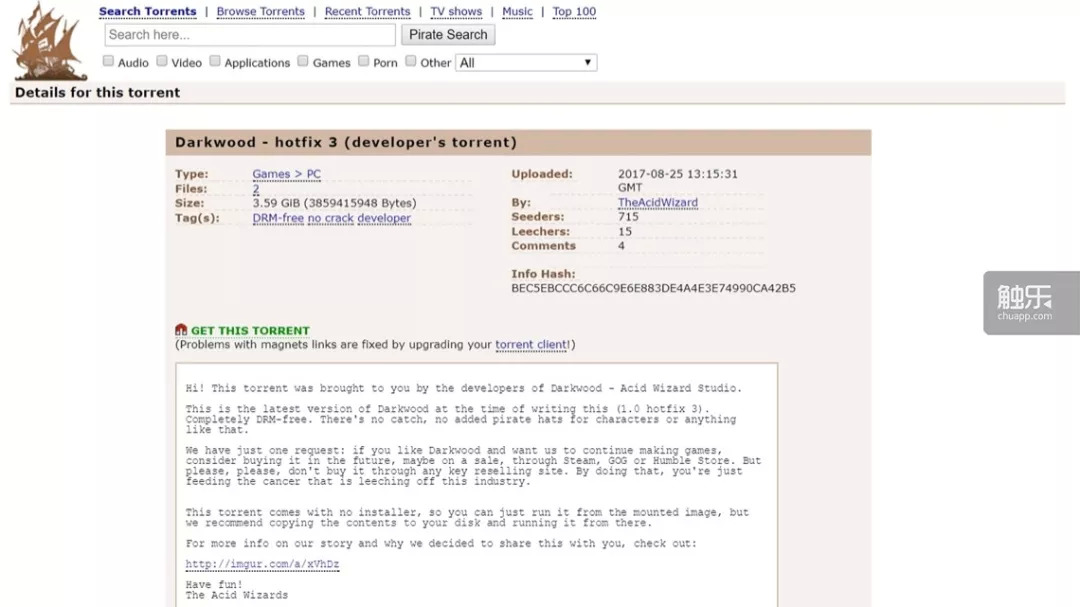Enable the Video checkbox
Viewport: 1080px width, 607px height.
tap(162, 61)
